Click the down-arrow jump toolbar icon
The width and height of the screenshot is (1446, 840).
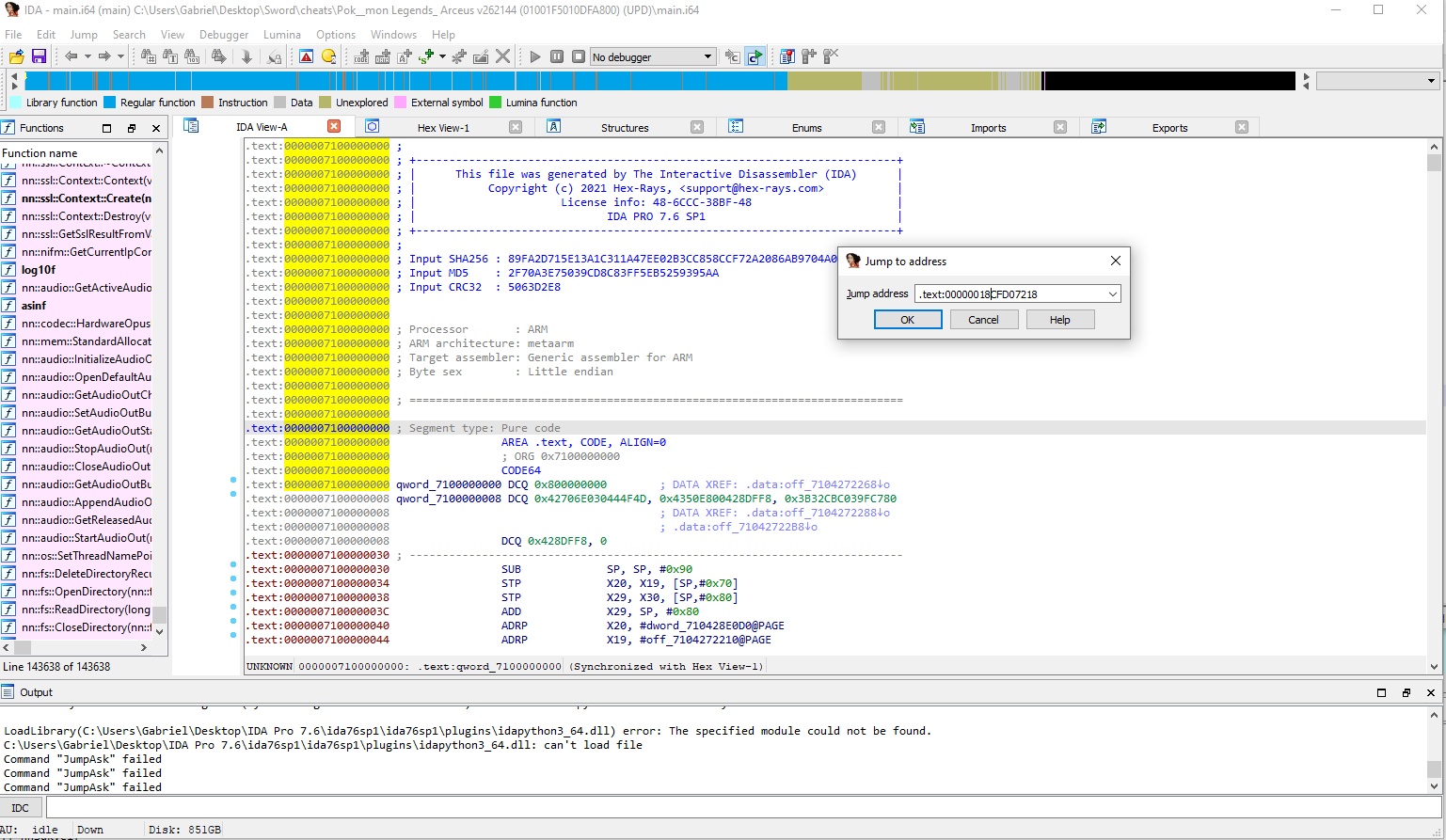pos(246,56)
